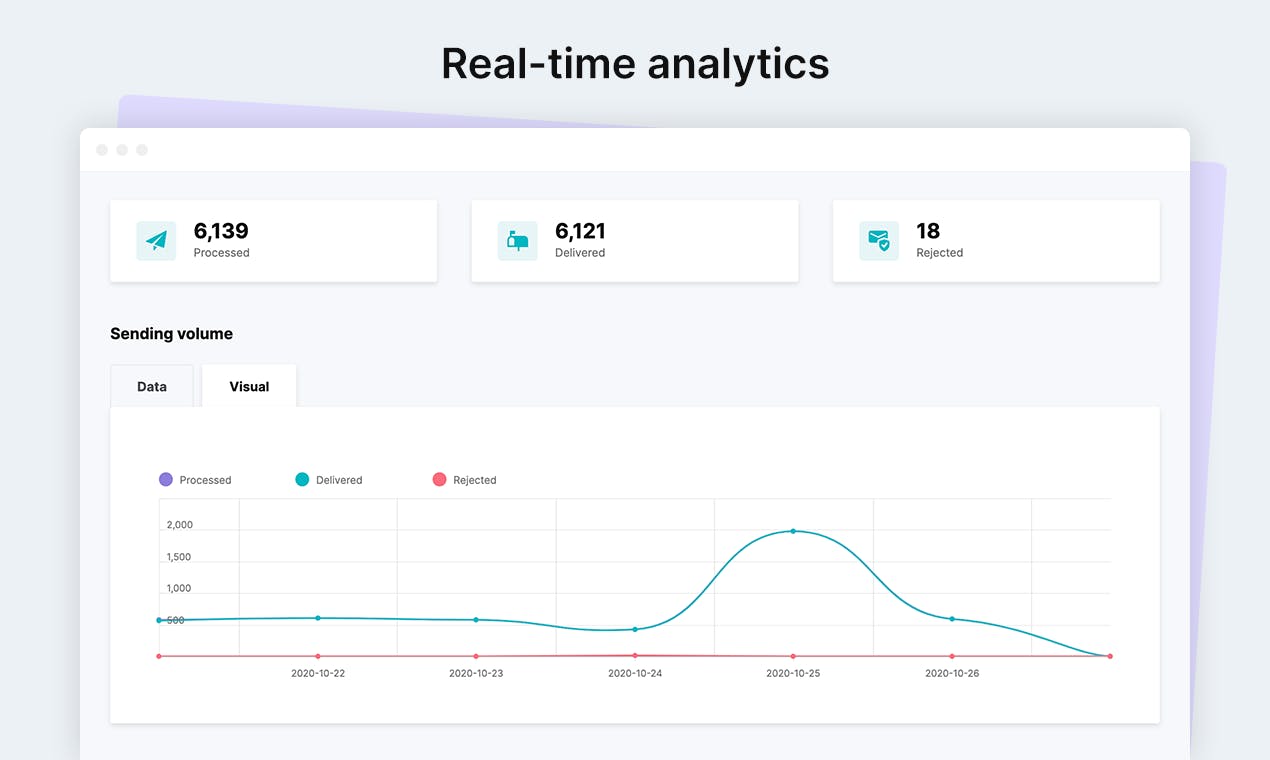Click the teal Delivered legend dot

[x=302, y=480]
